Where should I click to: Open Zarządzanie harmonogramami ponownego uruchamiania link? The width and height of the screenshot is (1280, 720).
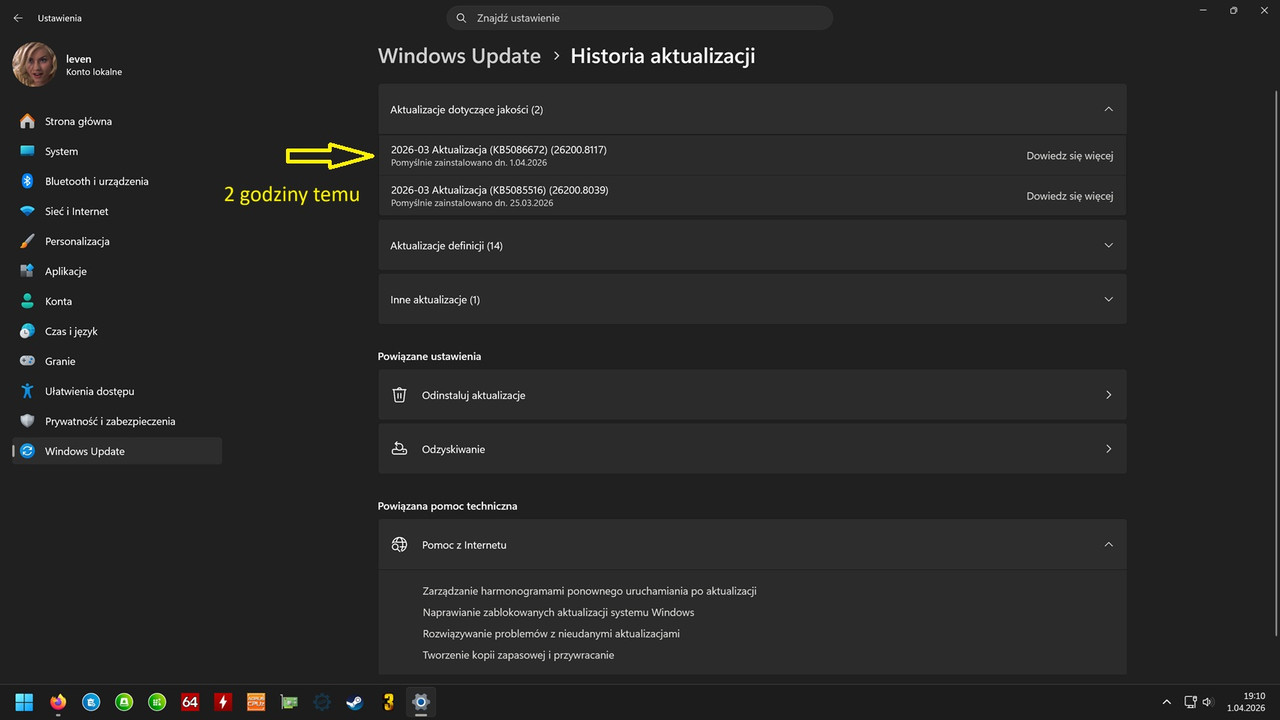click(590, 591)
